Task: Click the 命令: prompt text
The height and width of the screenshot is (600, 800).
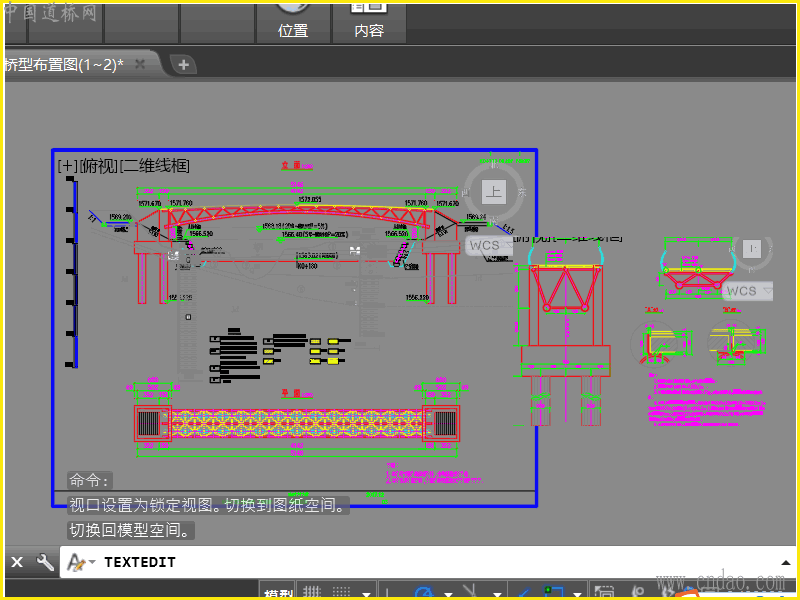Action: pos(89,480)
